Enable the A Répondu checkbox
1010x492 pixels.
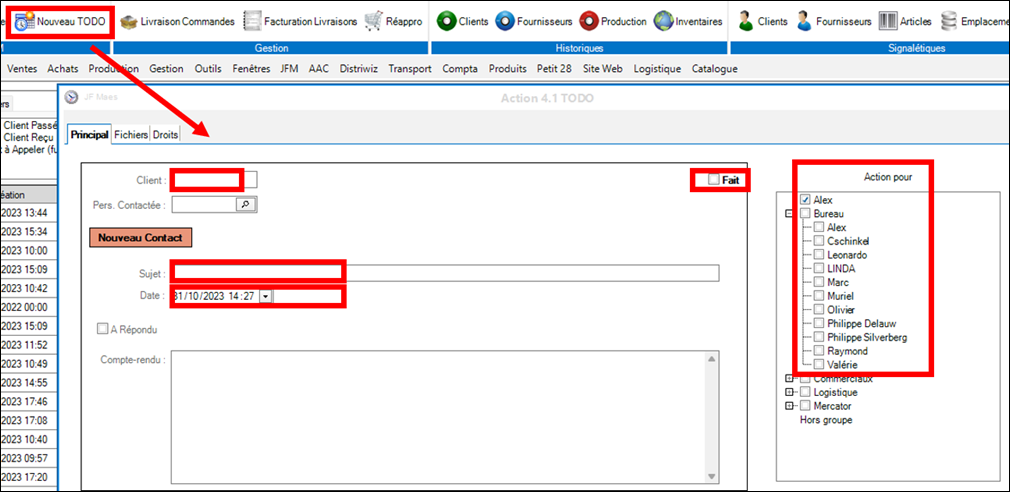(x=102, y=328)
